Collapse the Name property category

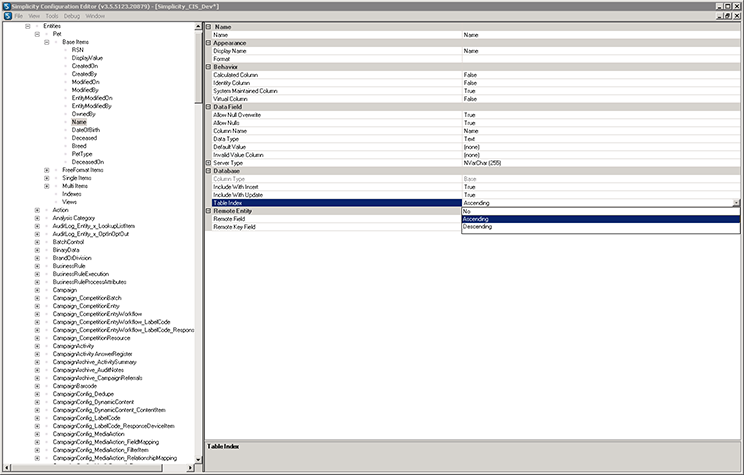(208, 27)
